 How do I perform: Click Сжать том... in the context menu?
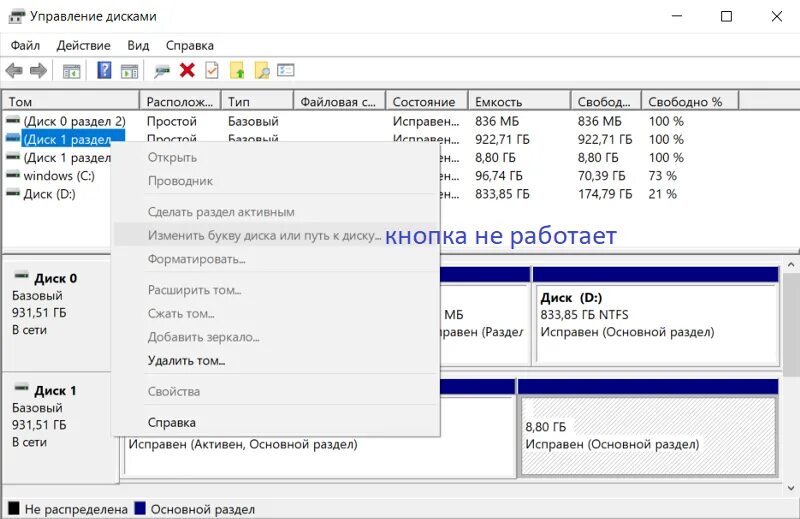(x=276, y=313)
